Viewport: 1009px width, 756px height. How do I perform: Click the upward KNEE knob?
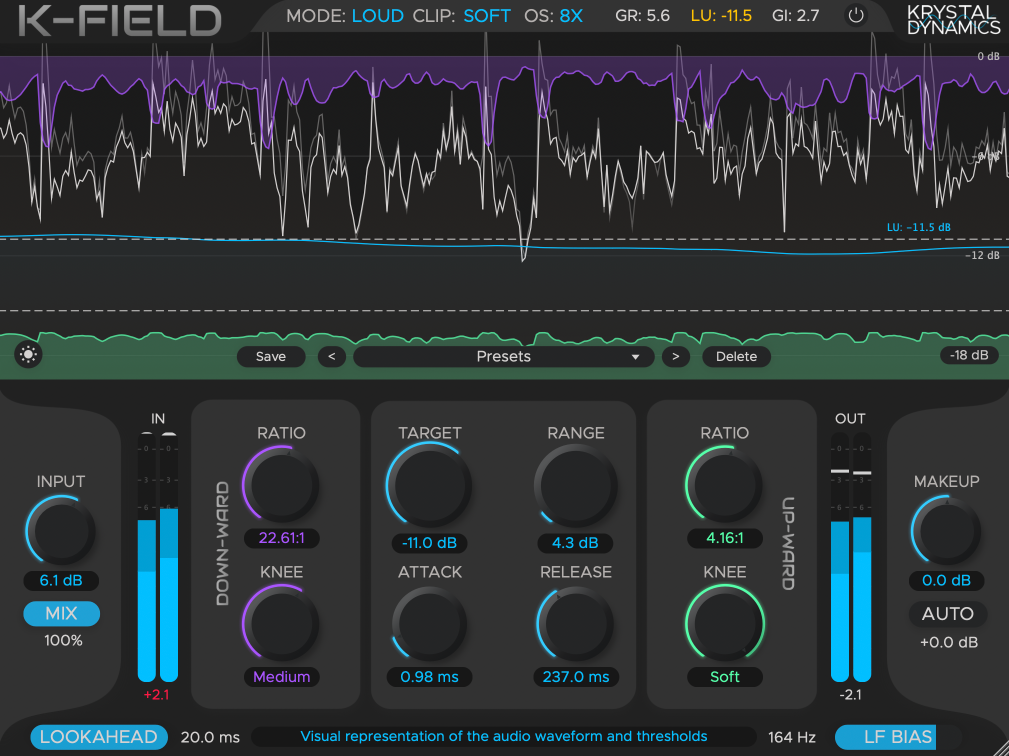click(725, 624)
